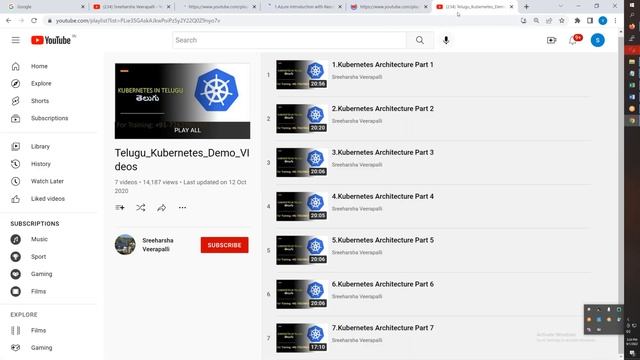The image size is (640, 360).
Task: Open Library in sidebar
Action: (40, 147)
